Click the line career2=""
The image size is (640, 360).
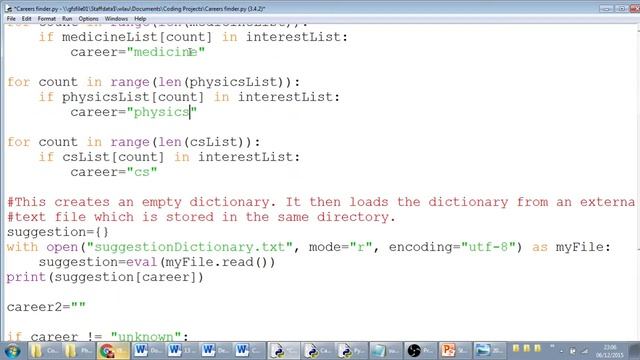click(x=46, y=307)
